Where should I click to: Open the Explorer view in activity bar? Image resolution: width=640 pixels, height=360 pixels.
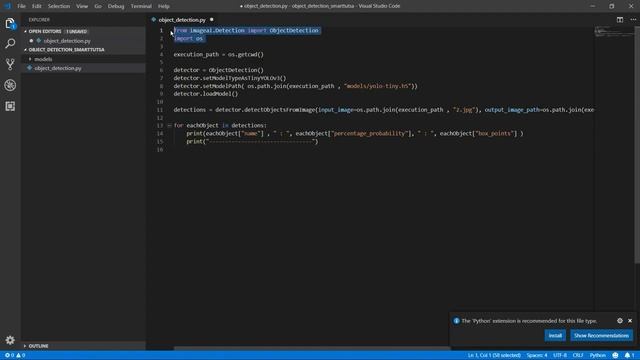10,23
